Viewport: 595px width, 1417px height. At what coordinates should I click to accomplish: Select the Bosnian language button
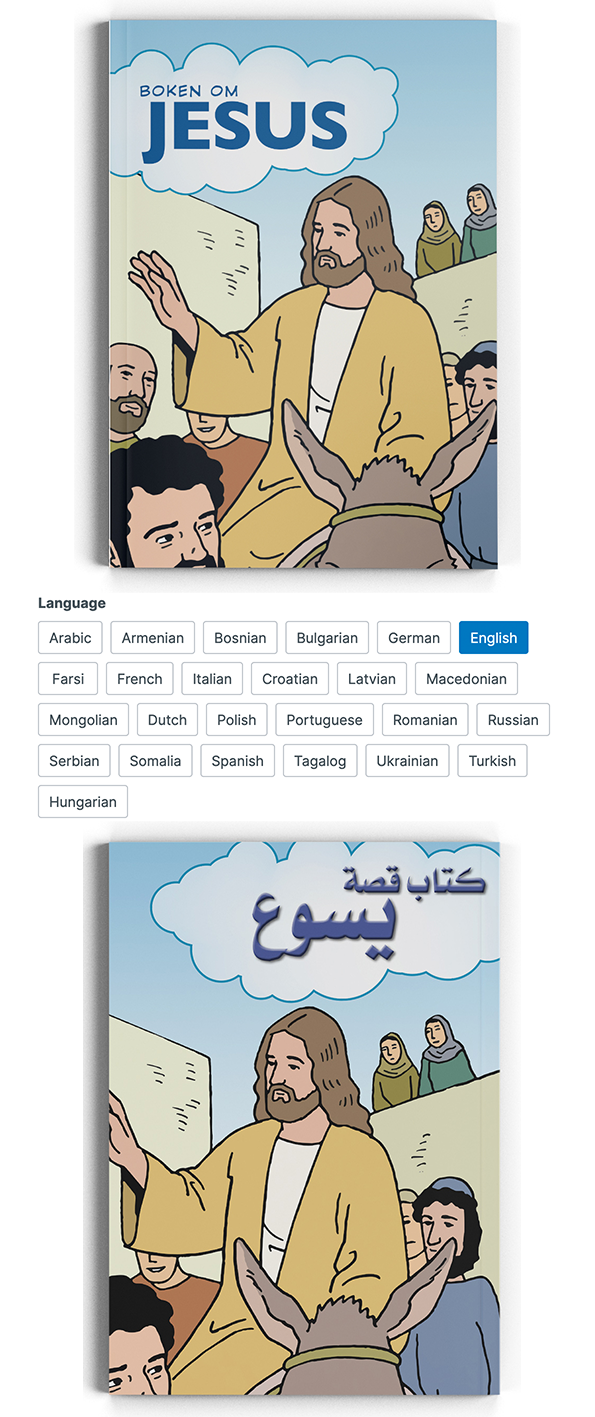[240, 638]
